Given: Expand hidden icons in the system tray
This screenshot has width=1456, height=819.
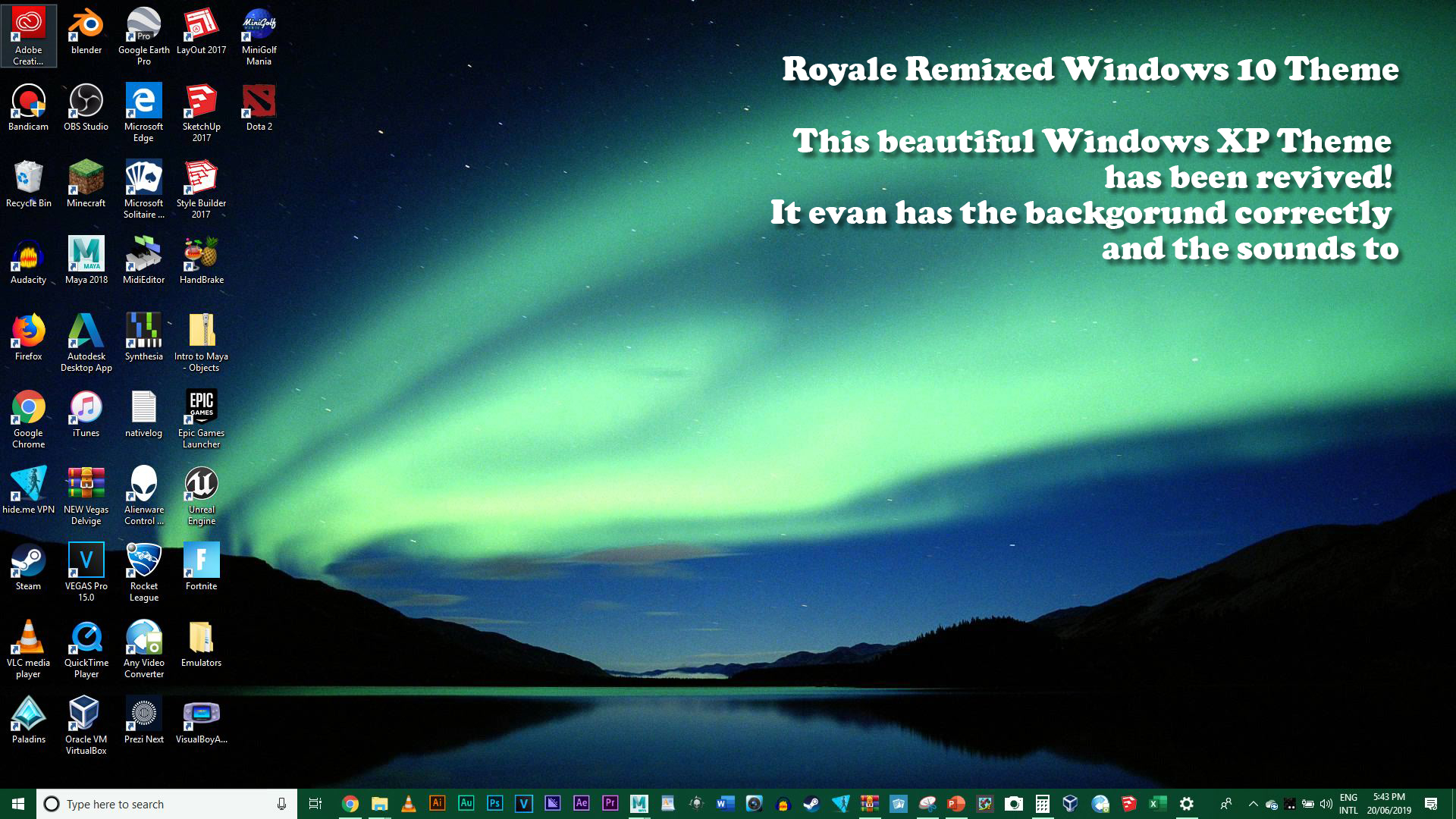Looking at the screenshot, I should tap(1253, 804).
